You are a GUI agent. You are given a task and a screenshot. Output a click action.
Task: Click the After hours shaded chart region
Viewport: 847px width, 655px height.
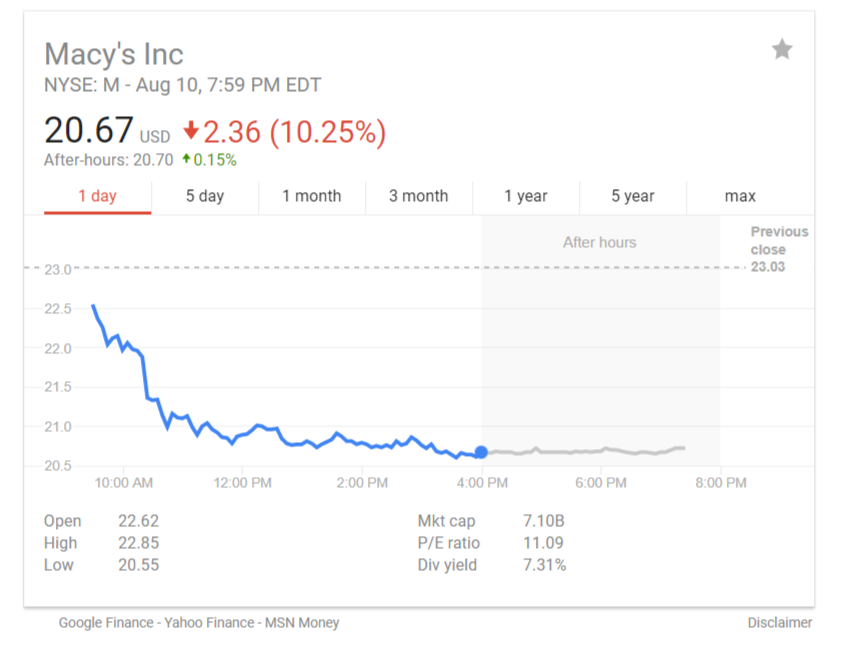click(x=600, y=340)
